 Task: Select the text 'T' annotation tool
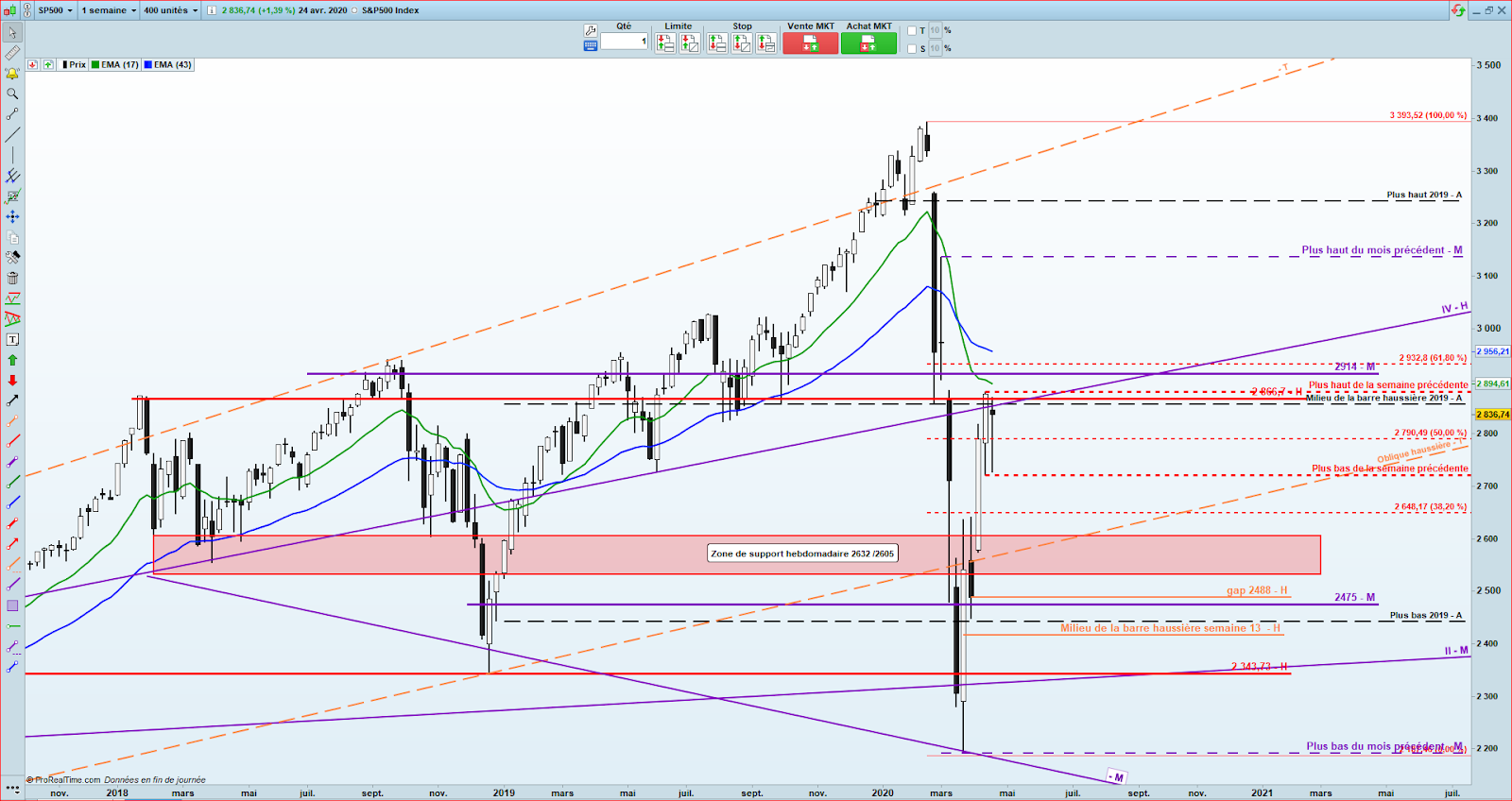(12, 339)
